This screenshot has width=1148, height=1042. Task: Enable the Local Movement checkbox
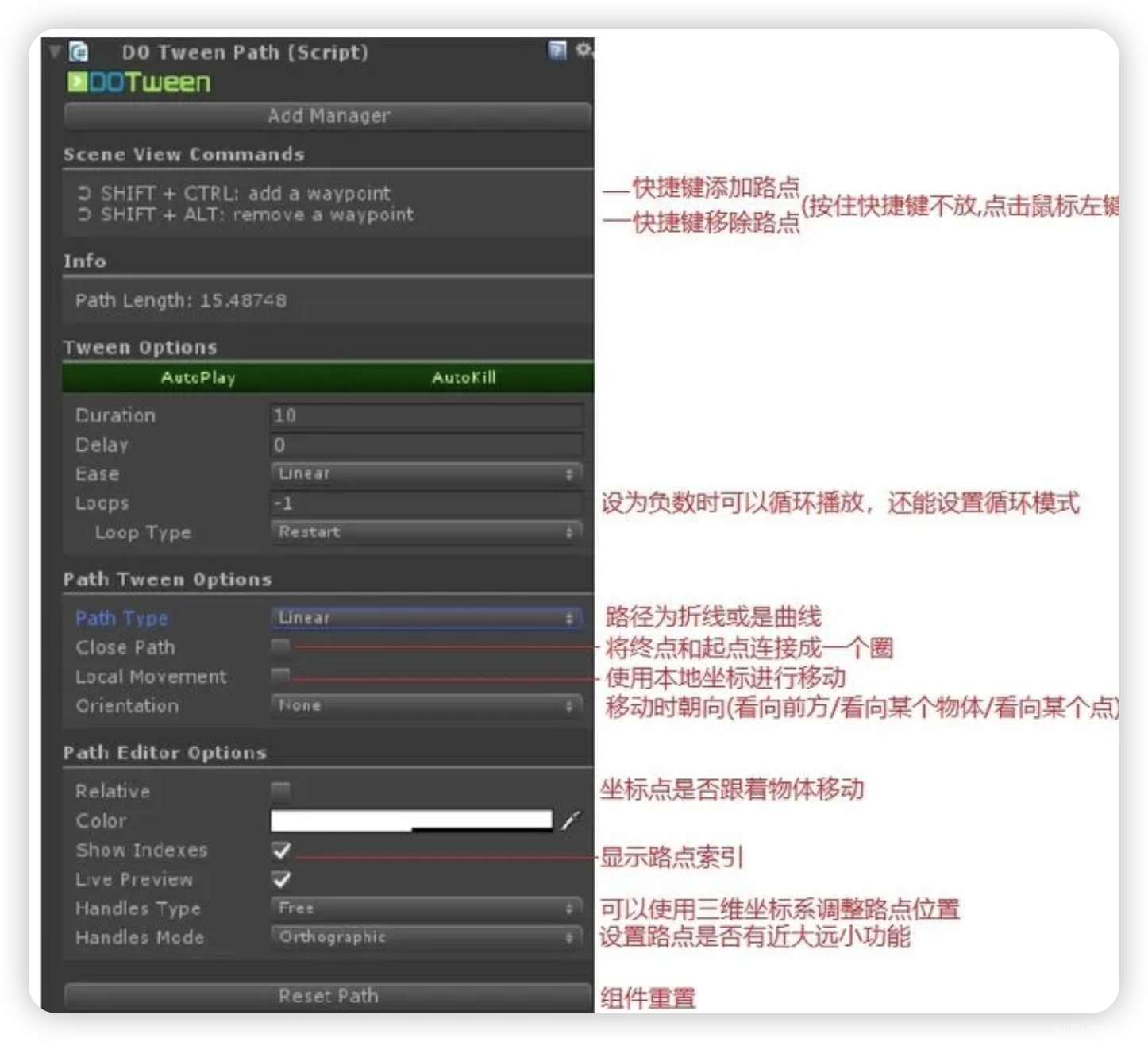click(280, 676)
